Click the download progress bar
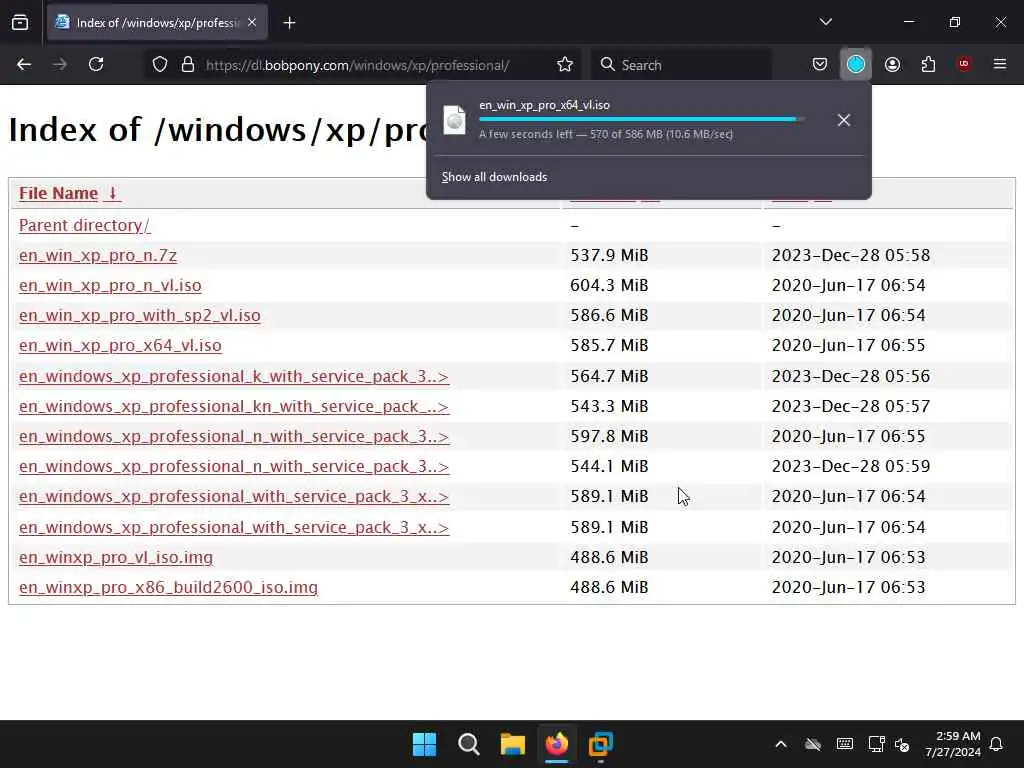 click(642, 120)
